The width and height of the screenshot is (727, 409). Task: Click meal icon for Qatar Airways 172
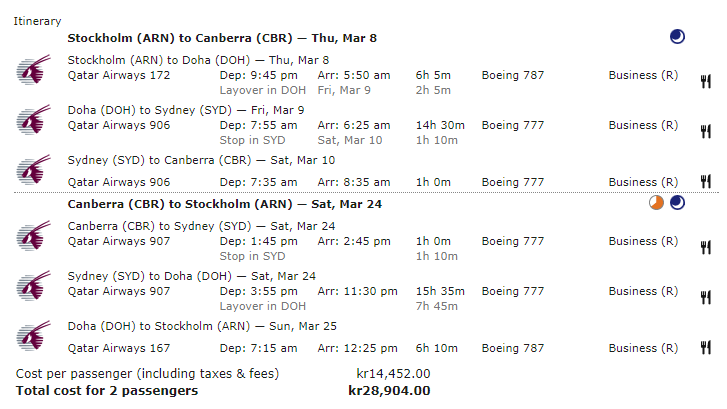(x=706, y=81)
